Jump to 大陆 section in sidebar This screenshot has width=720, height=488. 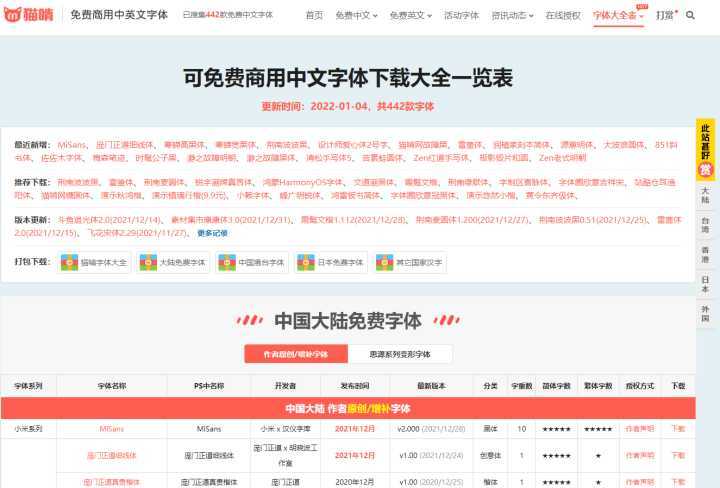(x=706, y=195)
